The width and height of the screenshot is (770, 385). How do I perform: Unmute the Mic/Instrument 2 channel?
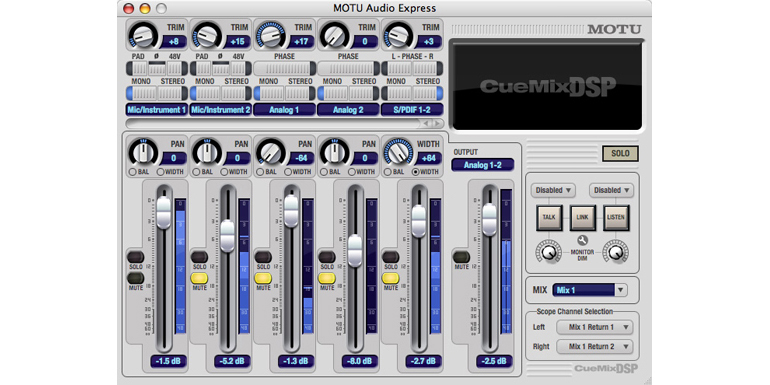click(x=199, y=278)
